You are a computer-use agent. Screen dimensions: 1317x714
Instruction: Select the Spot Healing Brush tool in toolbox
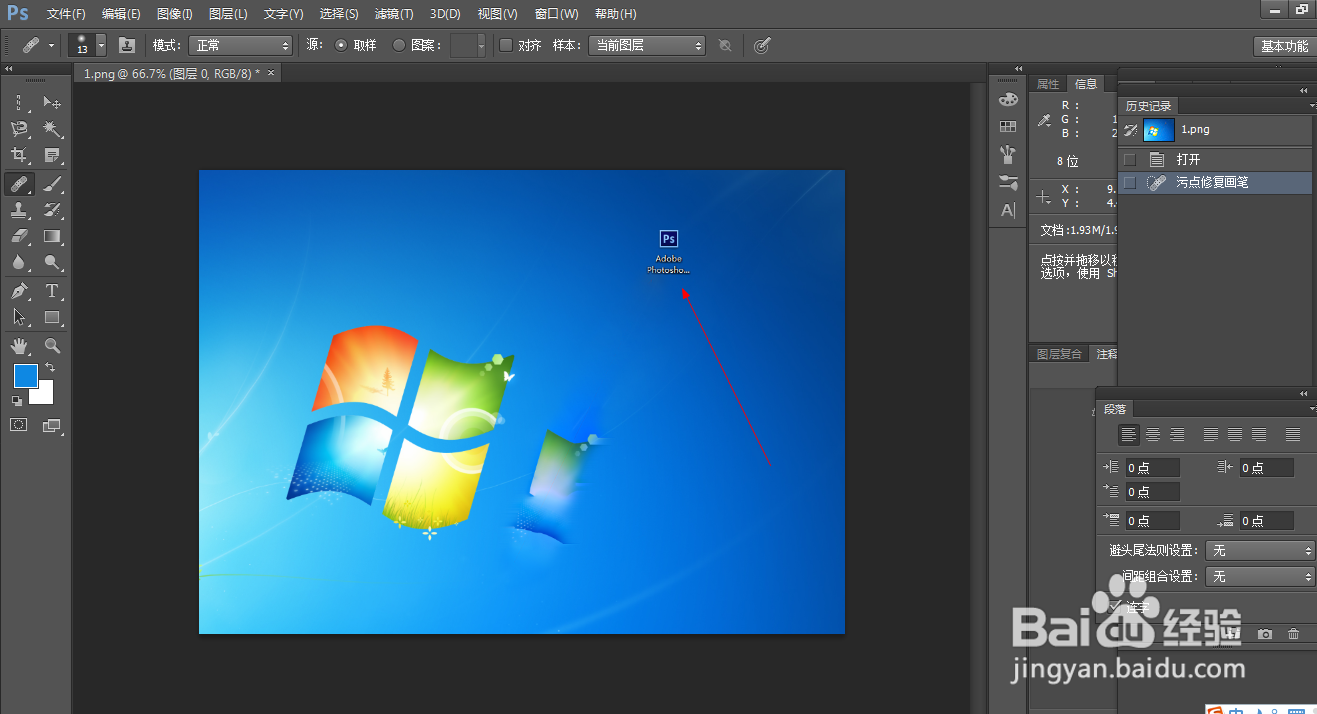(19, 183)
